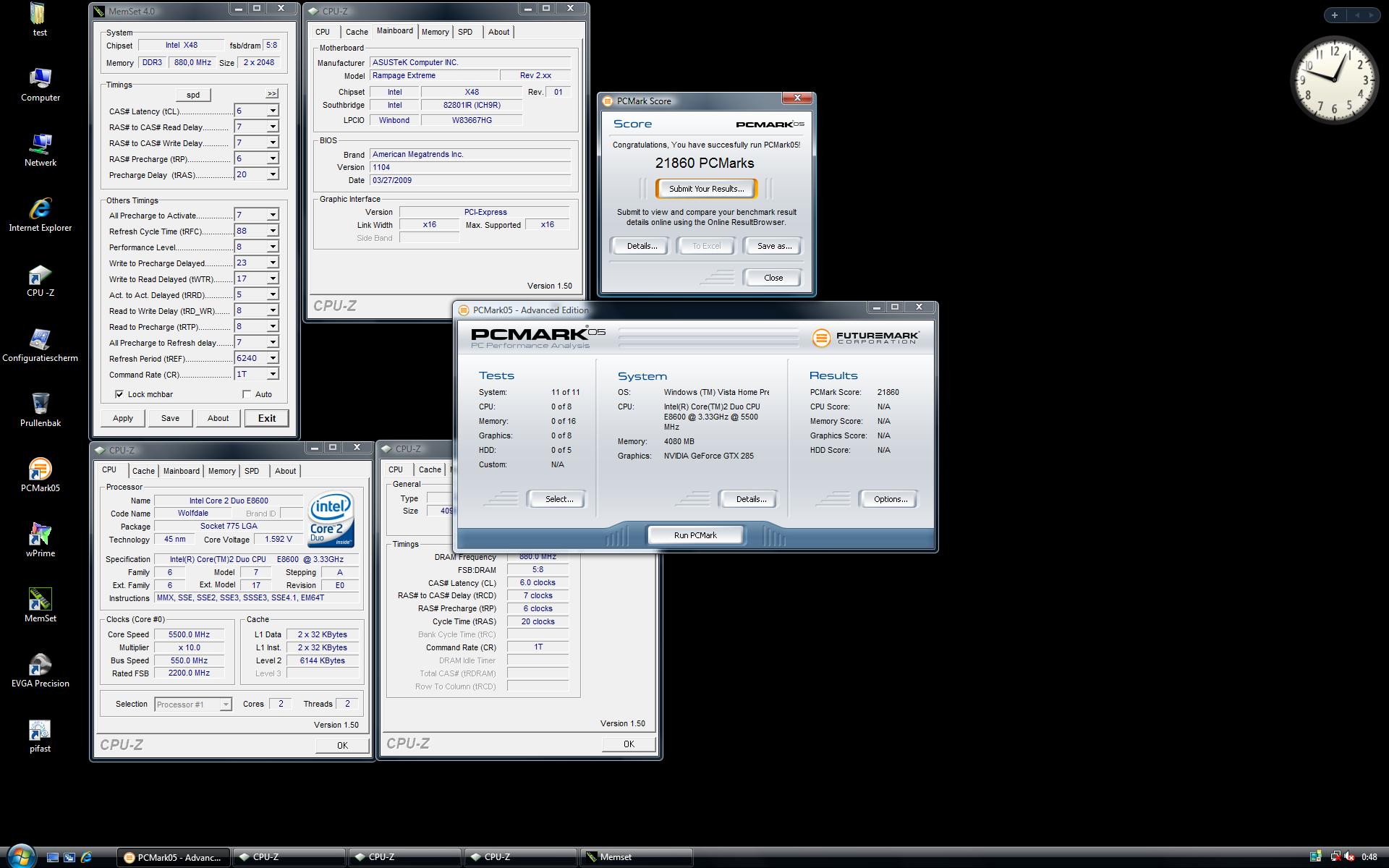The width and height of the screenshot is (1389, 868).
Task: Open the Netwerk desktop icon
Action: (x=40, y=150)
